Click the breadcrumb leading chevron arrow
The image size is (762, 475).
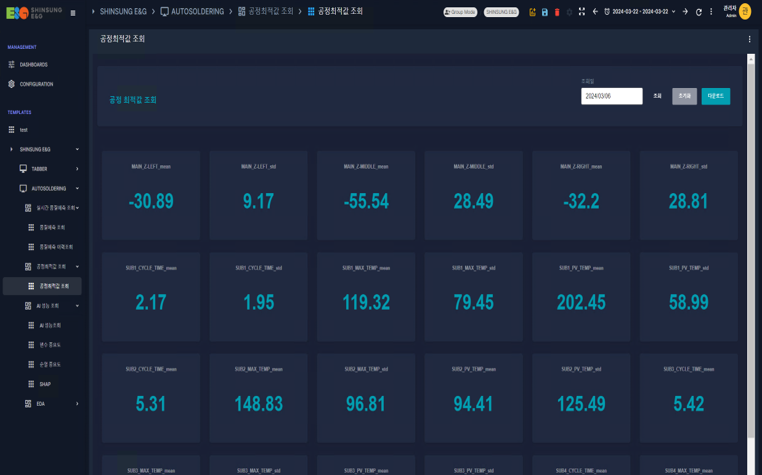point(93,11)
